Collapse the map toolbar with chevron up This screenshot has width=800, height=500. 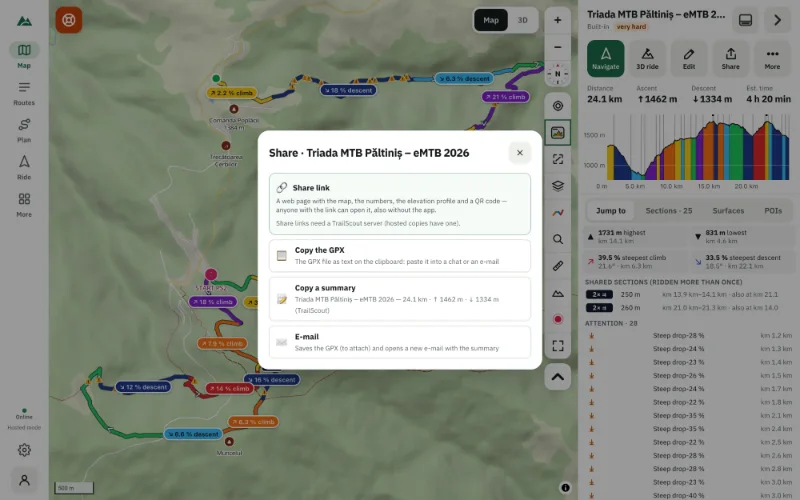point(558,377)
